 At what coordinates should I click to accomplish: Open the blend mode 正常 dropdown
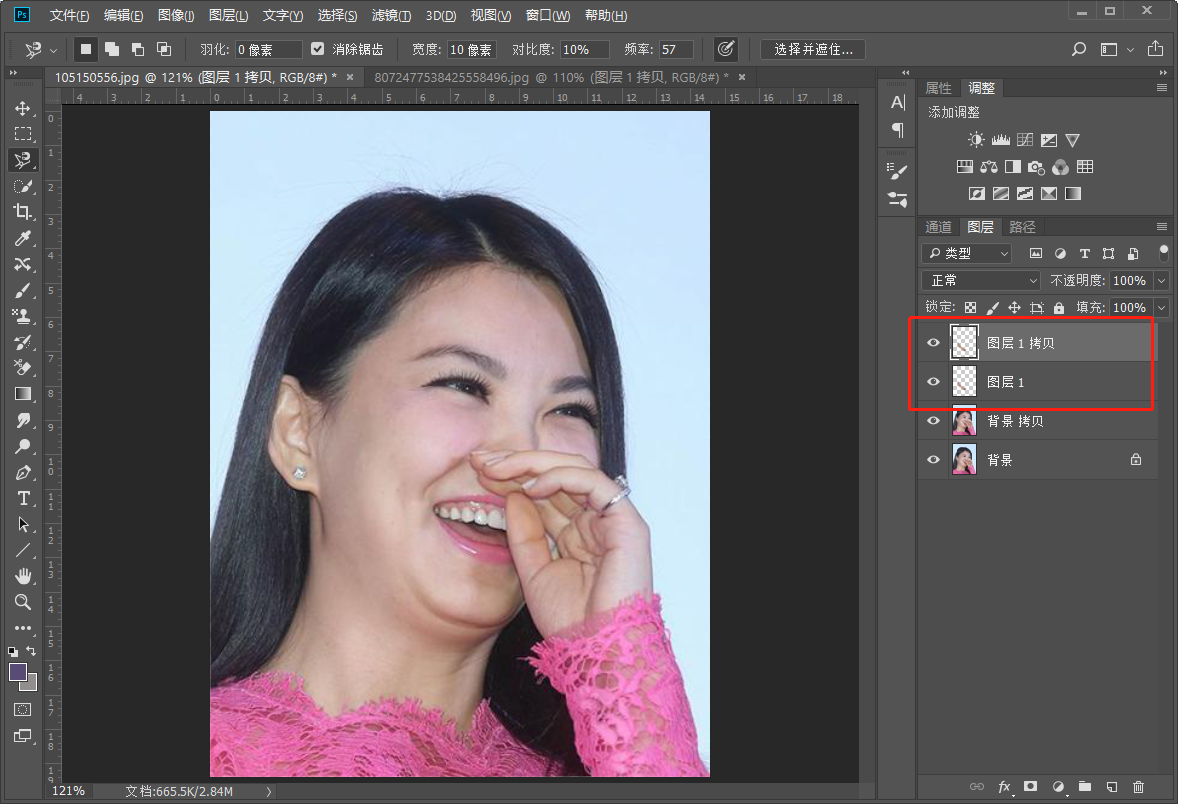tap(981, 281)
